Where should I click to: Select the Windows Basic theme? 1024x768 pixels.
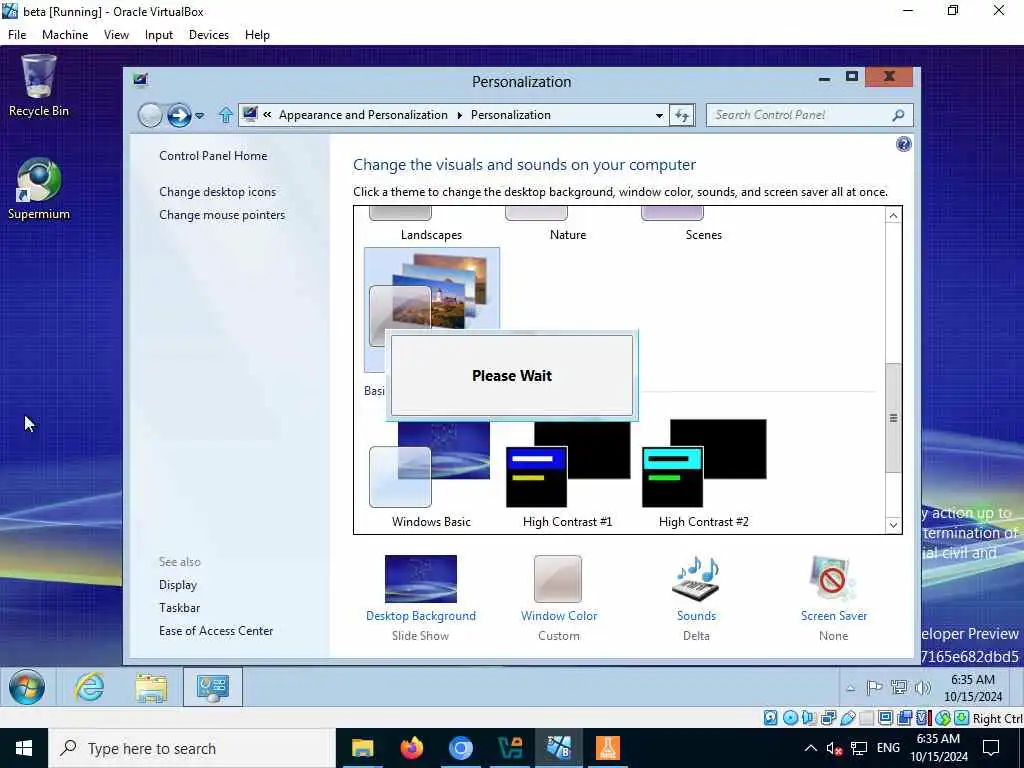point(431,475)
